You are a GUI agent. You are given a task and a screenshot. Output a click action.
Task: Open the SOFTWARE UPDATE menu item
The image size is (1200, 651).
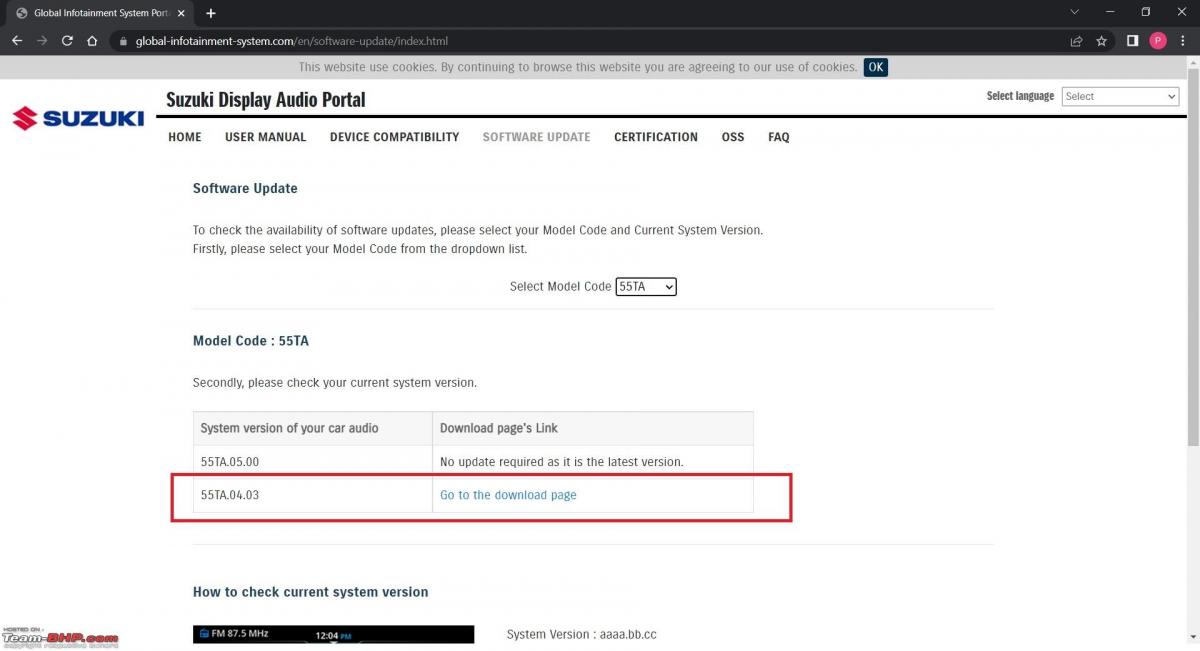tap(537, 137)
